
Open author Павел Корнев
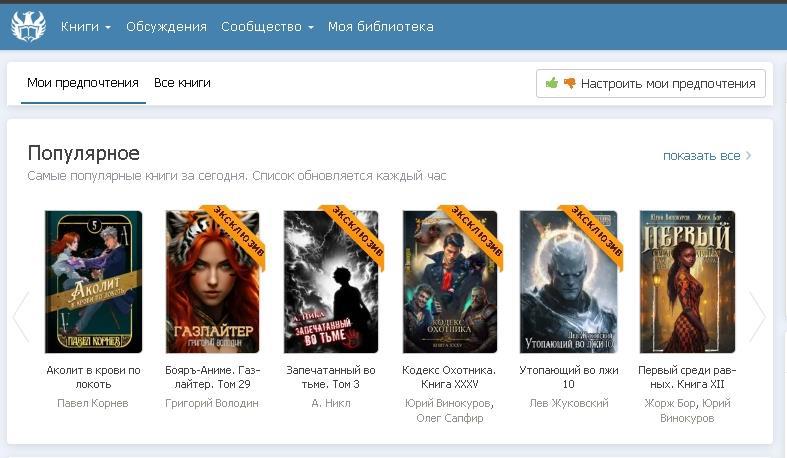tap(93, 403)
